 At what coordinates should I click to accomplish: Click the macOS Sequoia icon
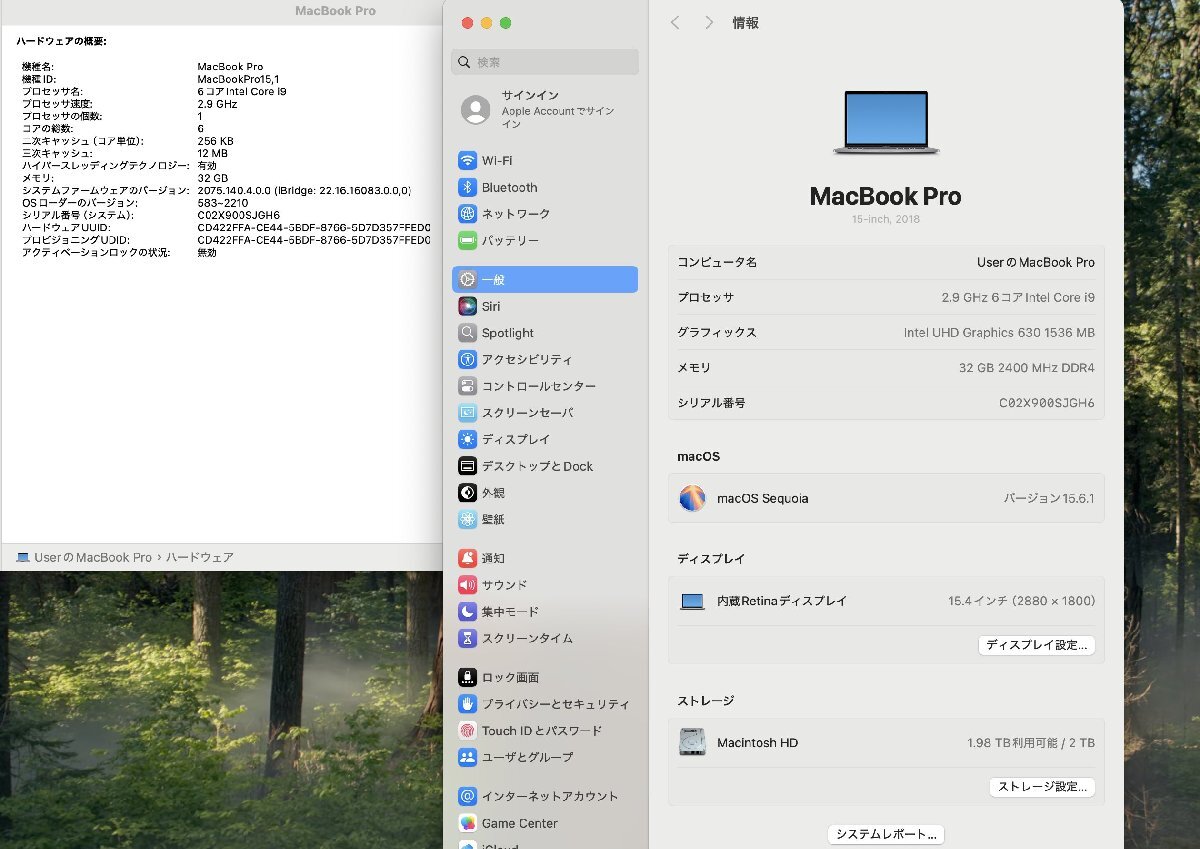click(x=692, y=498)
